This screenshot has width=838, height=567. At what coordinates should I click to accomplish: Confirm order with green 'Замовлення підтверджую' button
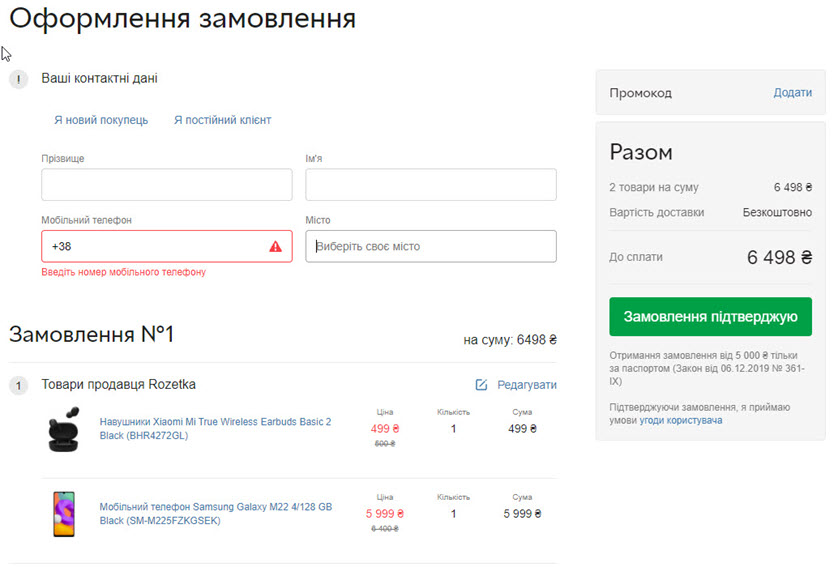[x=710, y=317]
